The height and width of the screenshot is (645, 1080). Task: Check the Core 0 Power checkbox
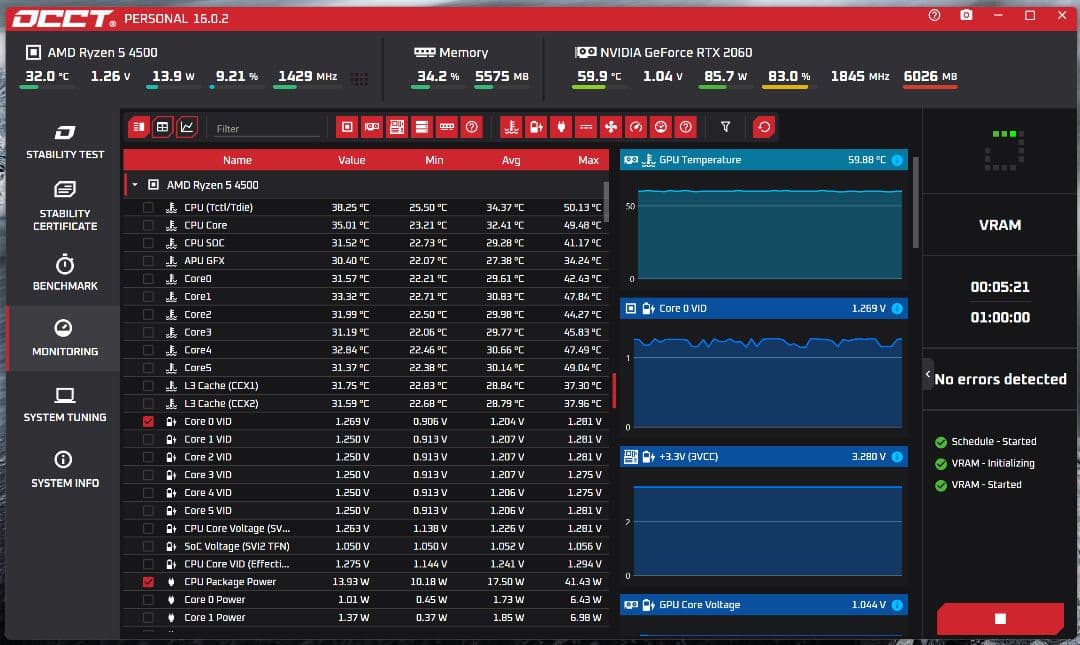click(148, 600)
